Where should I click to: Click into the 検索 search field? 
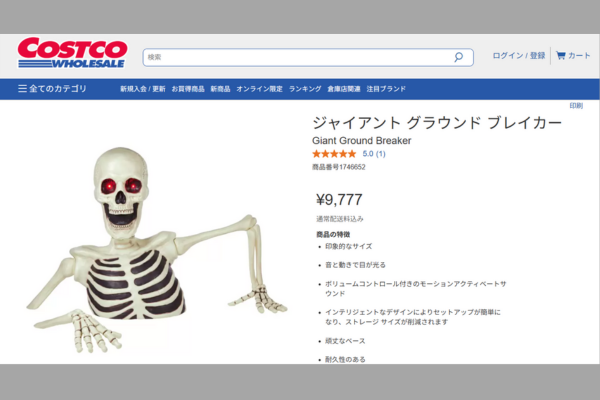pyautogui.click(x=308, y=57)
